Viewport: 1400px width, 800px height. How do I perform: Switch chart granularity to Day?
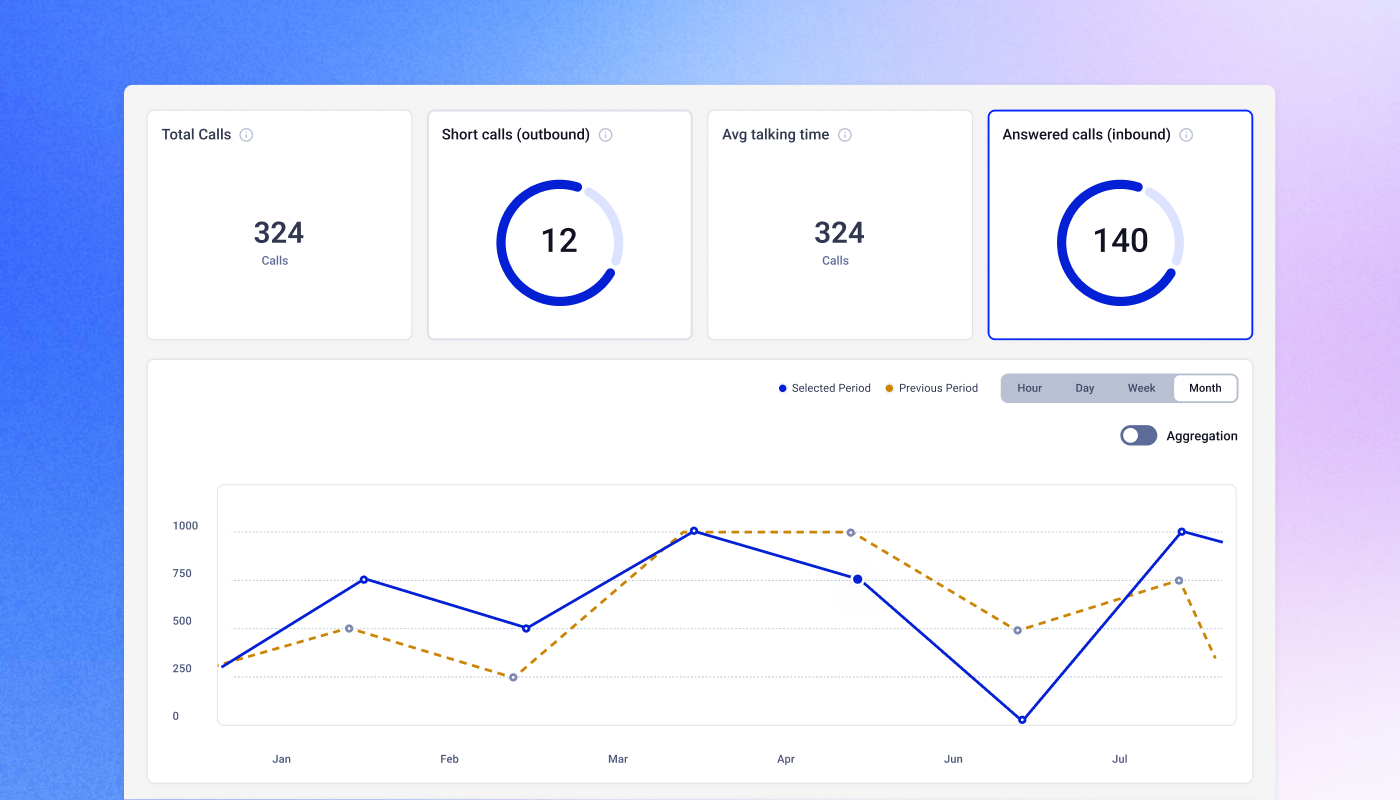1085,388
